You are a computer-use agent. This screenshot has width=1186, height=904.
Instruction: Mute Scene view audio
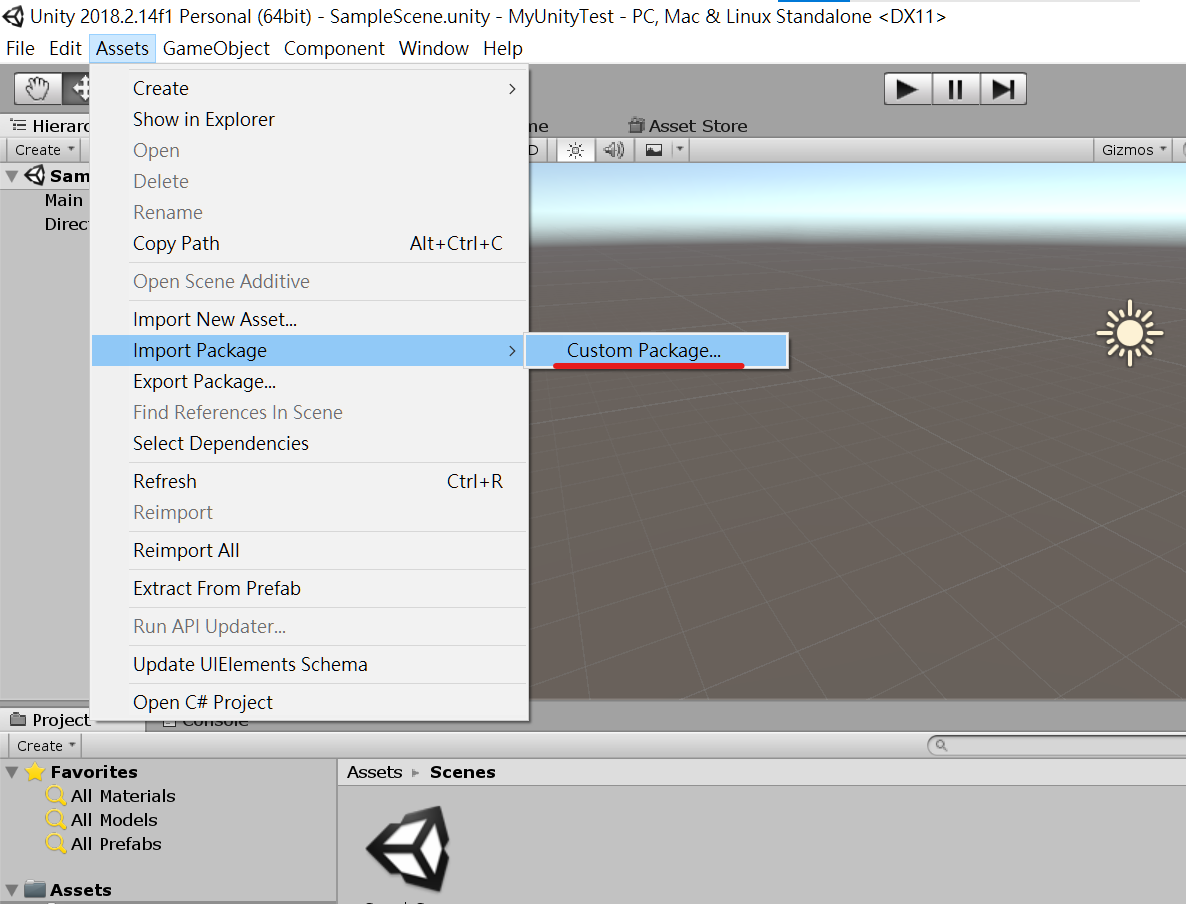[613, 149]
